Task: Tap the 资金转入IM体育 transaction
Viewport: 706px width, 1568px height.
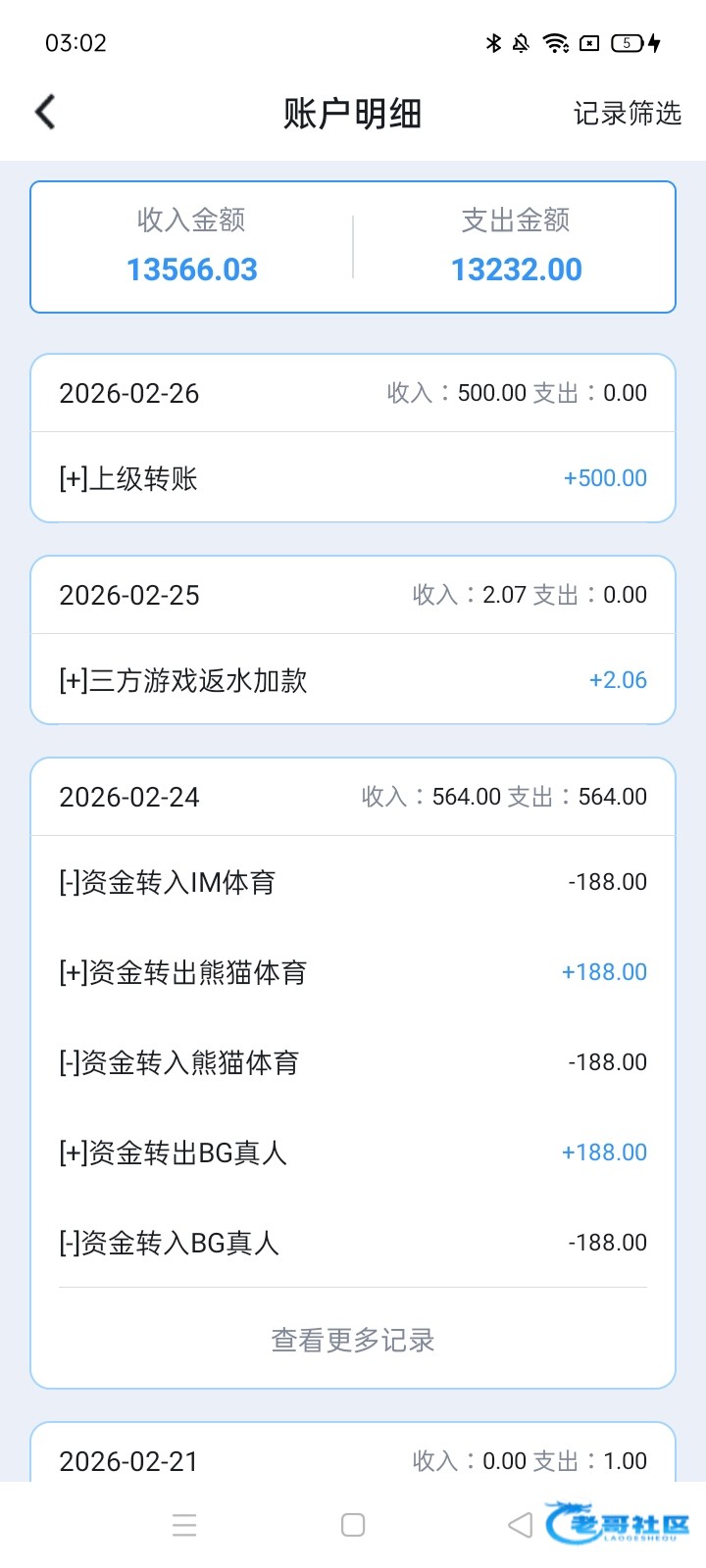Action: coord(353,882)
